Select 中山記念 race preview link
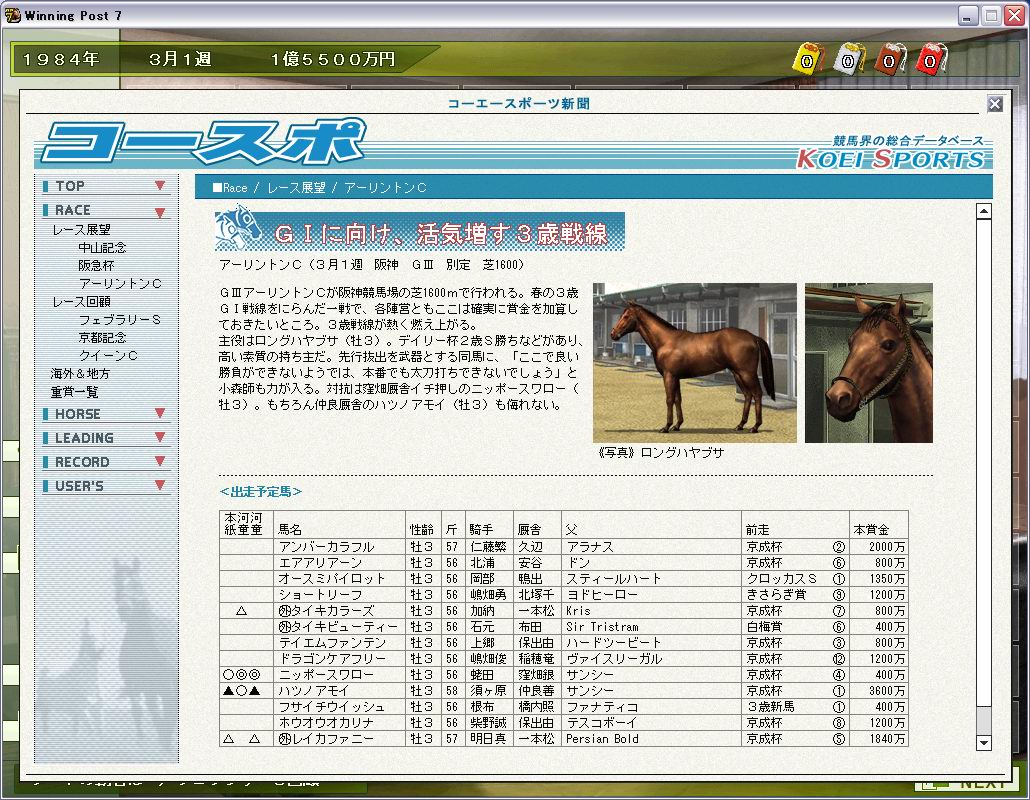The height and width of the screenshot is (800, 1030). (x=102, y=248)
